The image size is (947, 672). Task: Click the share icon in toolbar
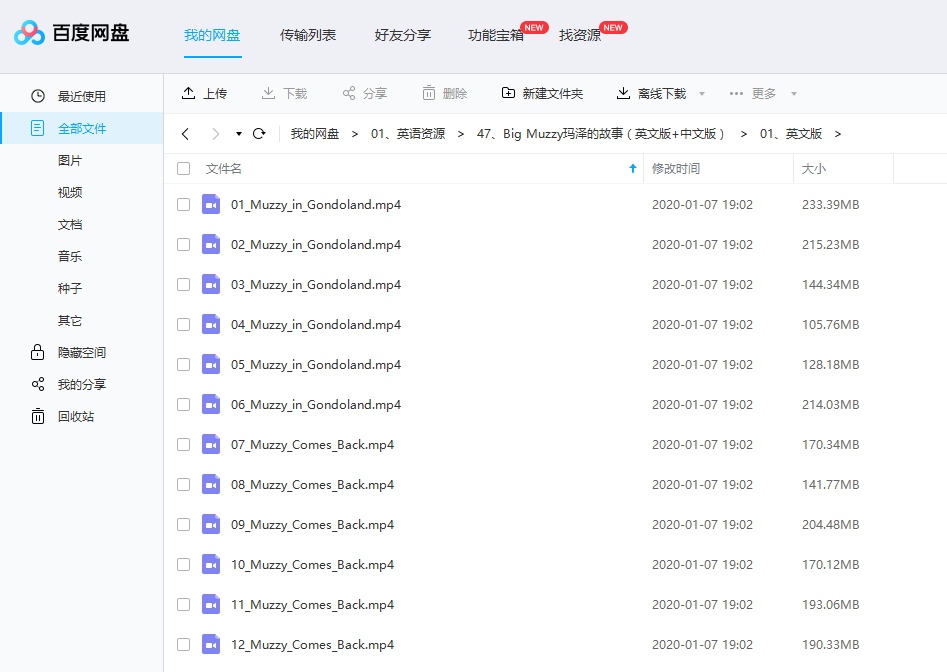[348, 93]
